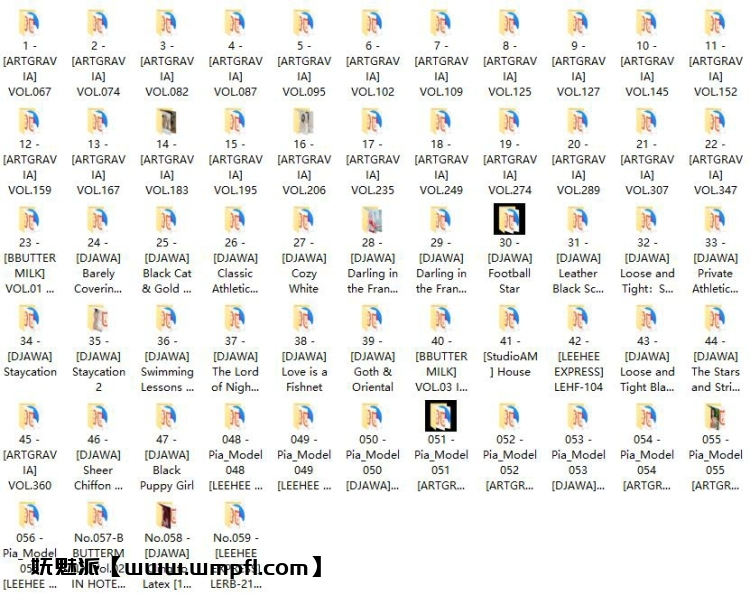Click folder icon of 056 - Pia_Model

(x=30, y=515)
